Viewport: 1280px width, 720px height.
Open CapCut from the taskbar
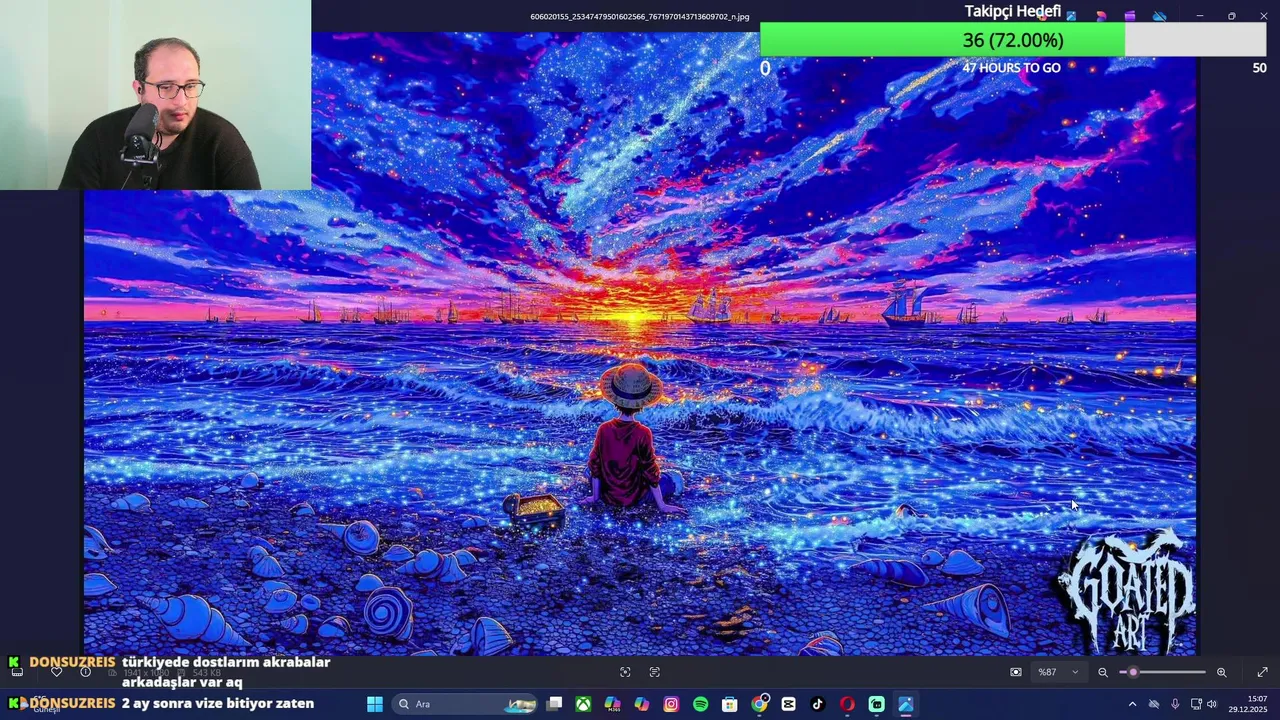789,704
